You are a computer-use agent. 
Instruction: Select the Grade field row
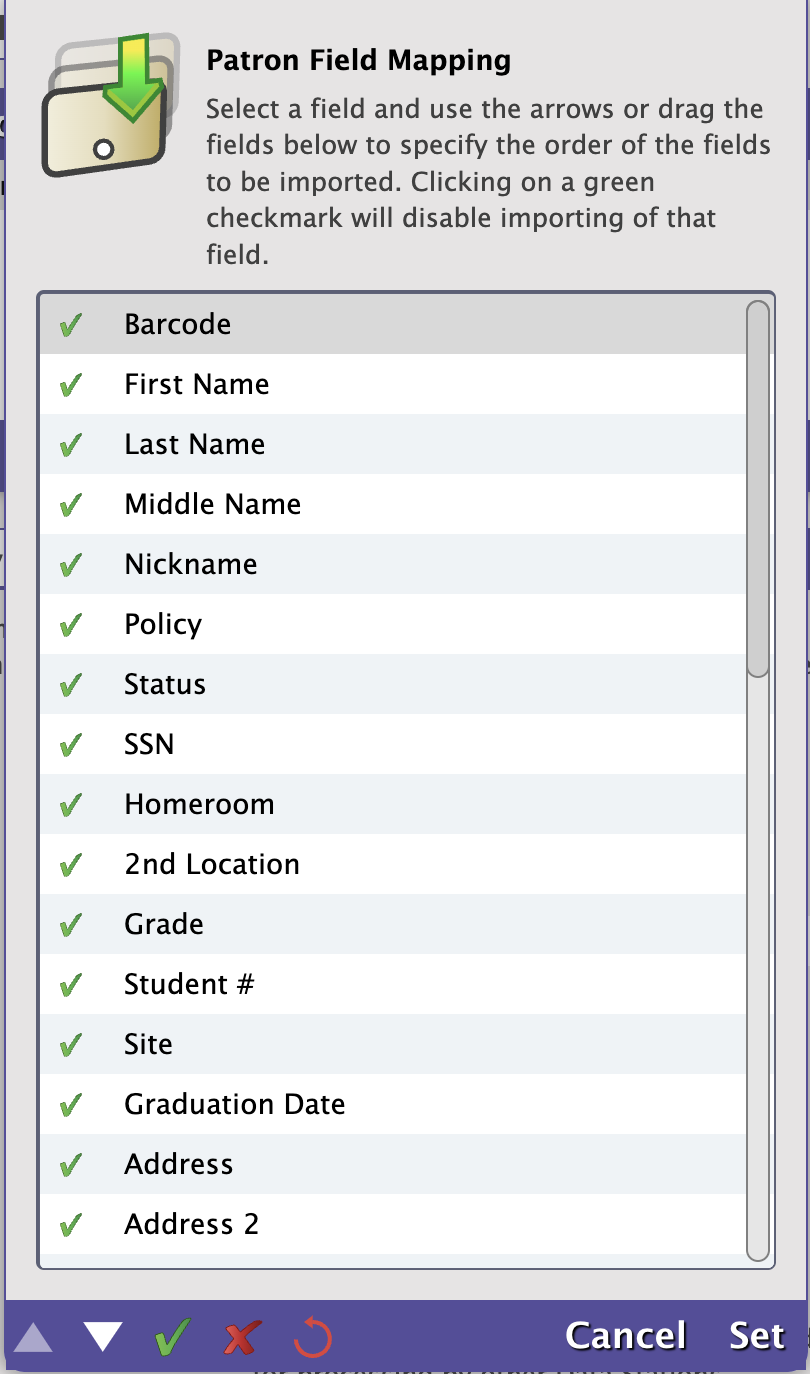click(393, 924)
